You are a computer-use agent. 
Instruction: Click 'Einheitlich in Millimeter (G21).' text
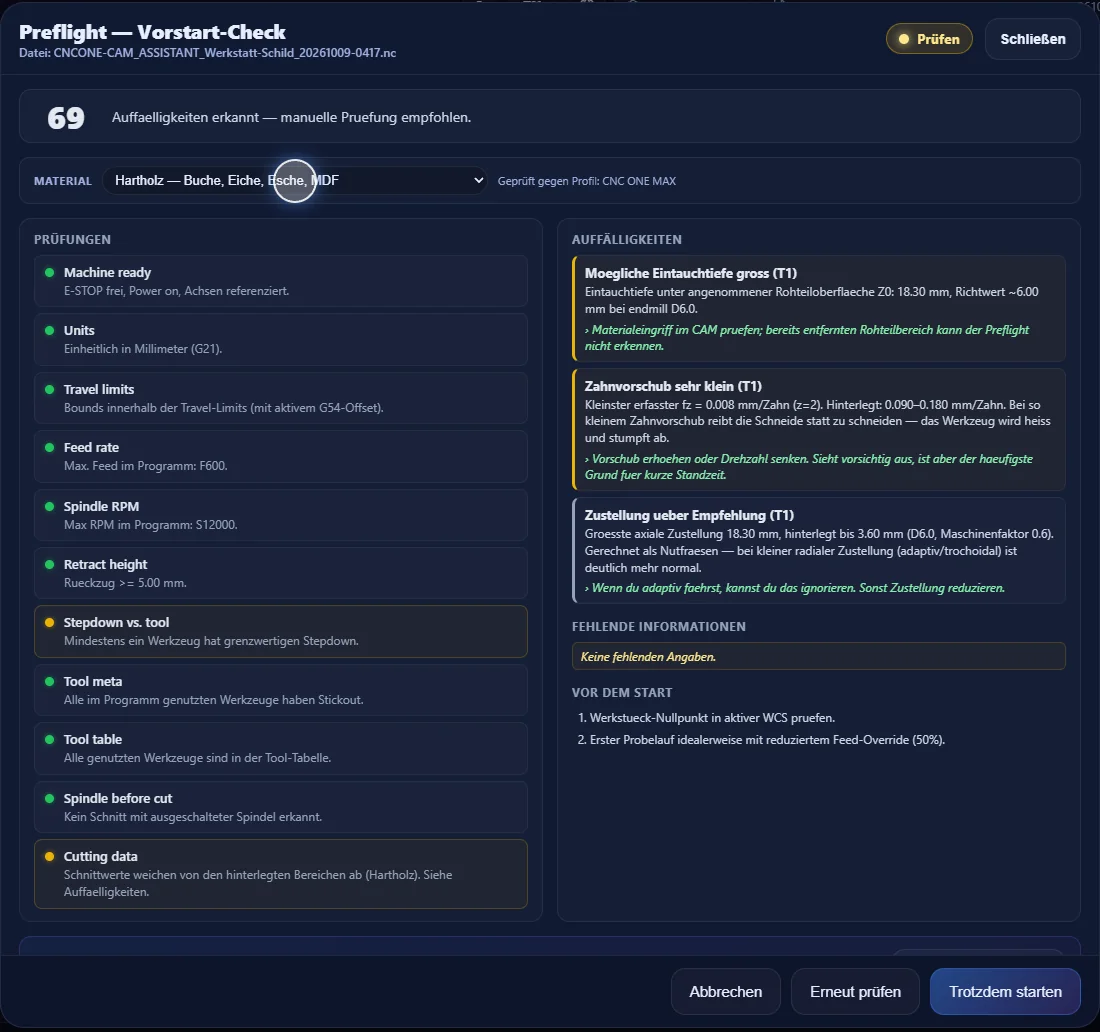click(x=143, y=349)
